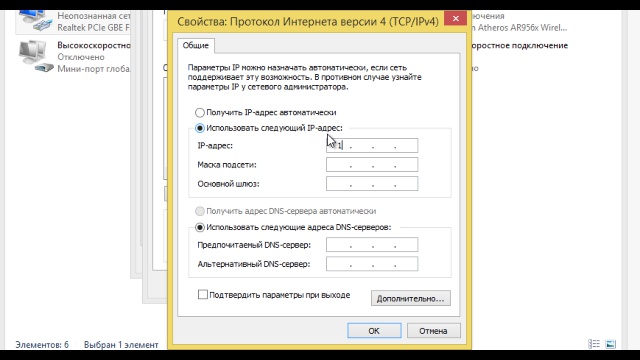Click the IP-адрес input field
Image resolution: width=640 pixels, height=360 pixels.
tap(372, 145)
